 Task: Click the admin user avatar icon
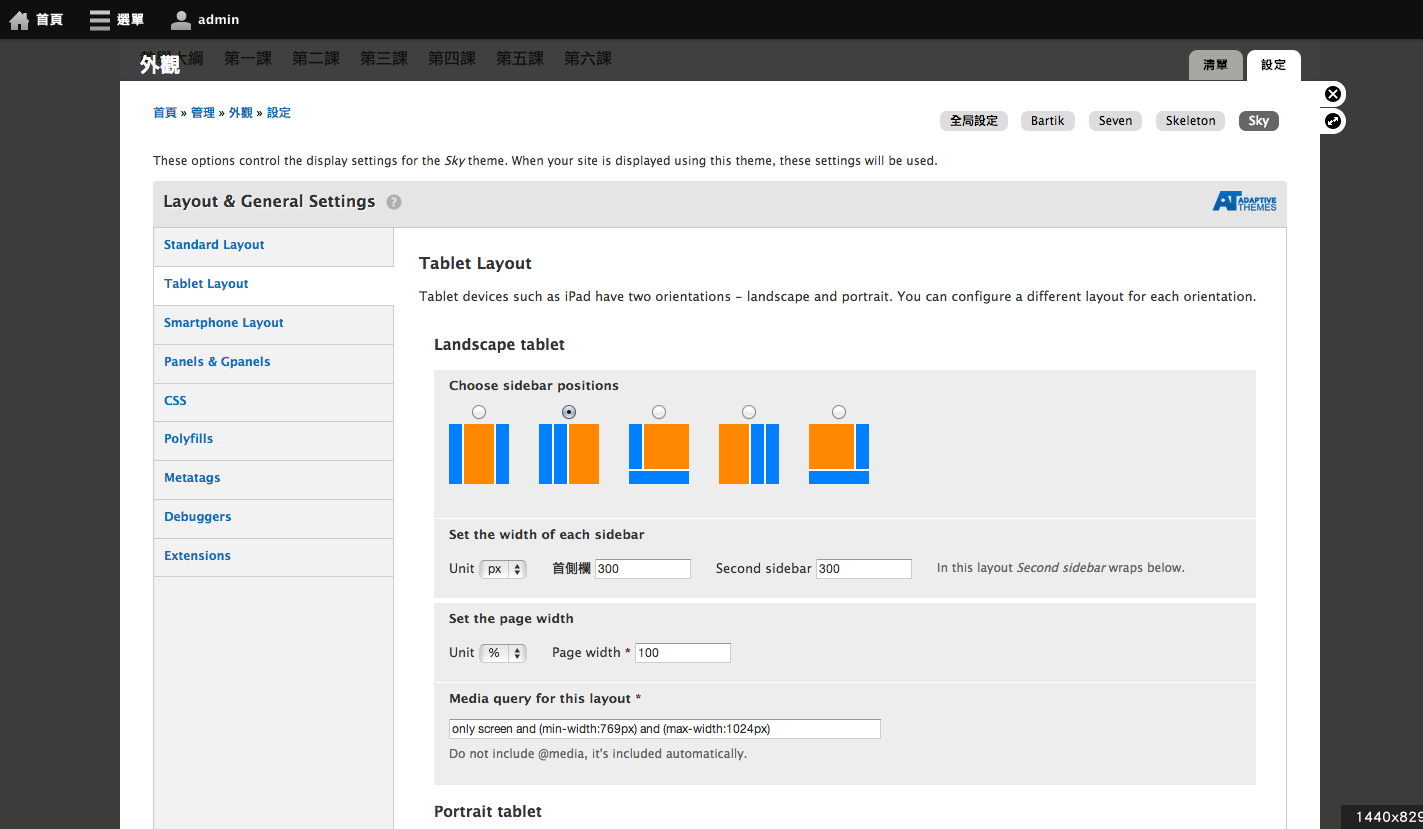point(181,20)
